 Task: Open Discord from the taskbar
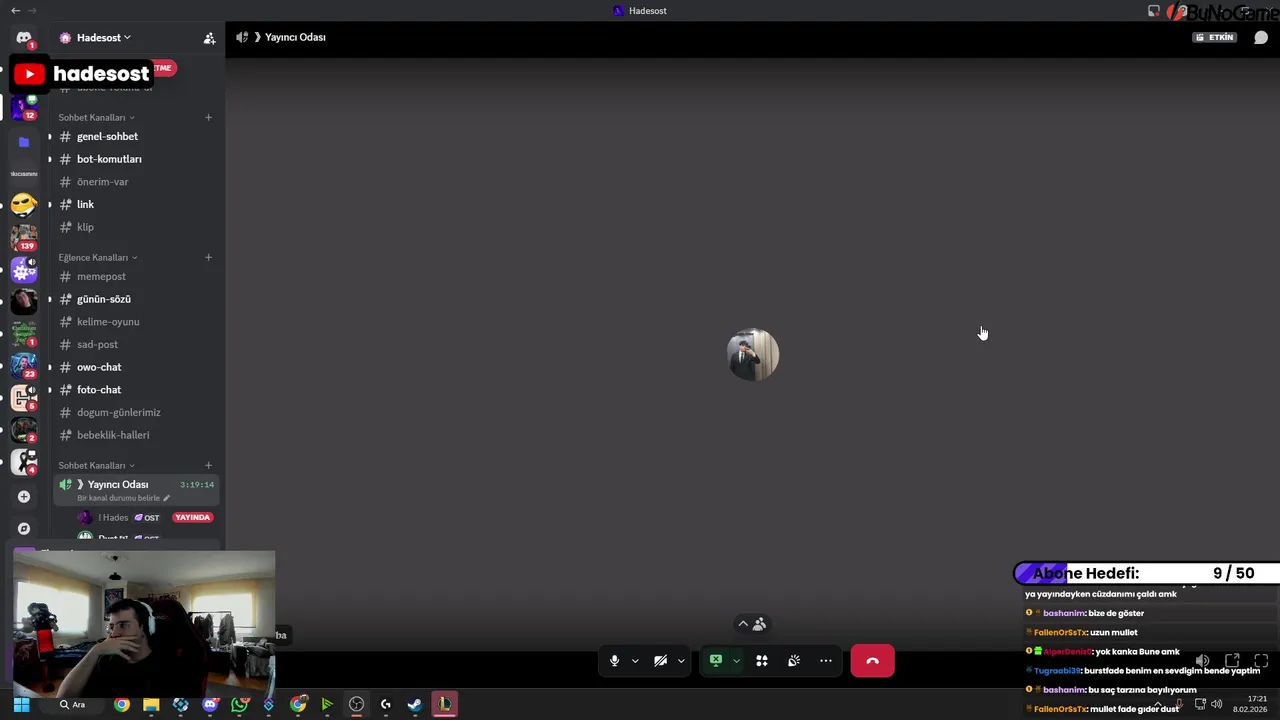(210, 705)
